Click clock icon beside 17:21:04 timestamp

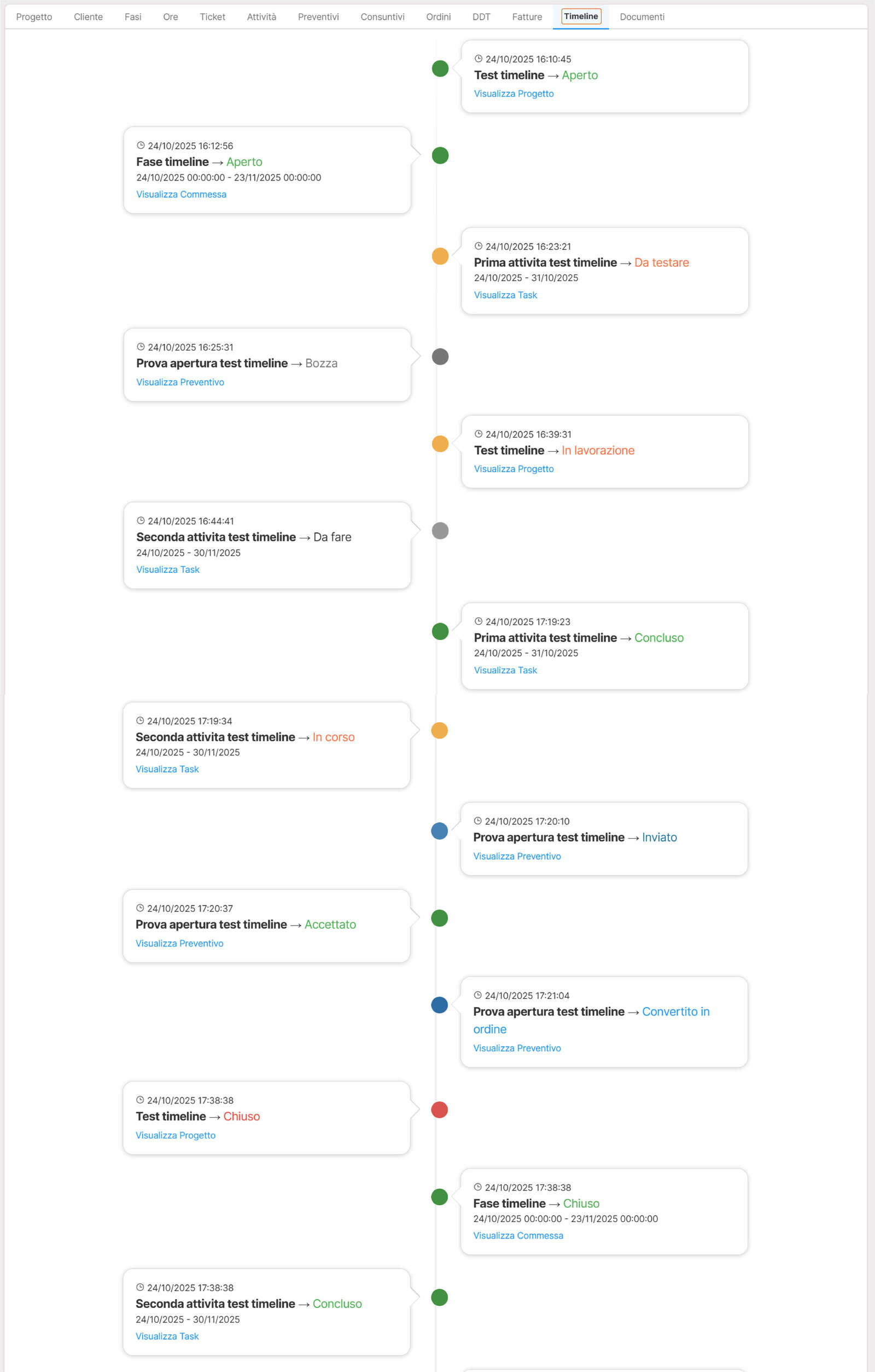click(478, 995)
